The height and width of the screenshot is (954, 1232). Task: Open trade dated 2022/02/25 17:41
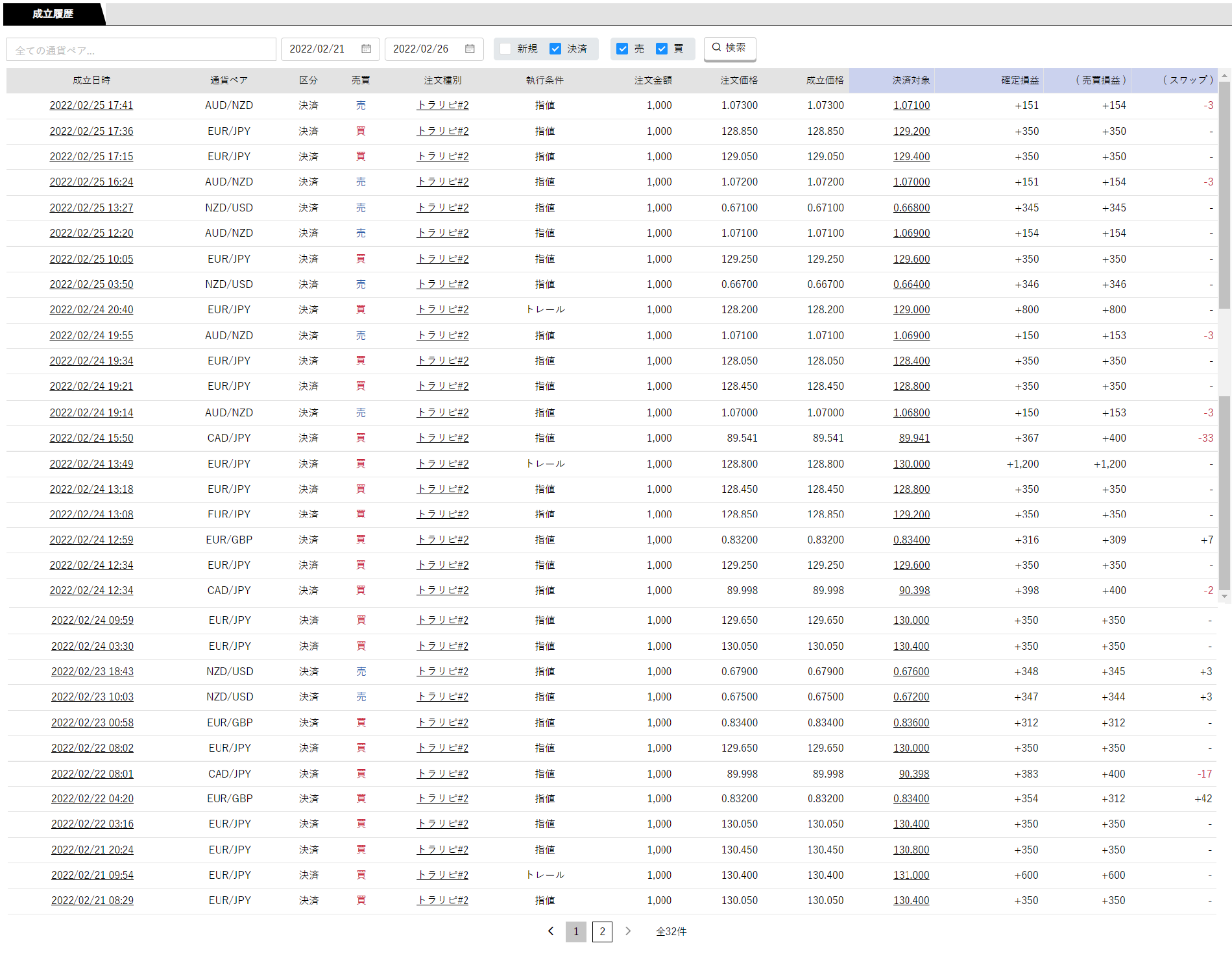(91, 105)
